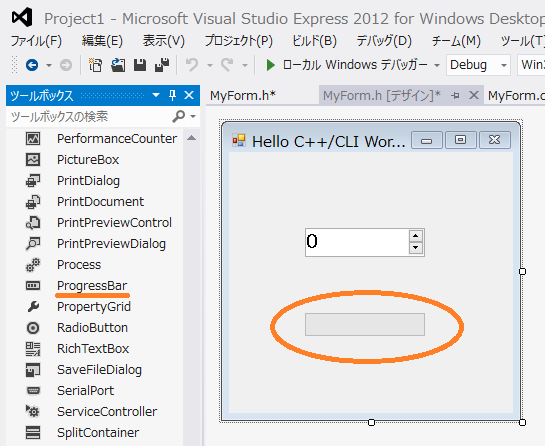This screenshot has height=446, width=545.
Task: Open the Redo history dropdown arrow
Action: pyautogui.click(x=245, y=65)
